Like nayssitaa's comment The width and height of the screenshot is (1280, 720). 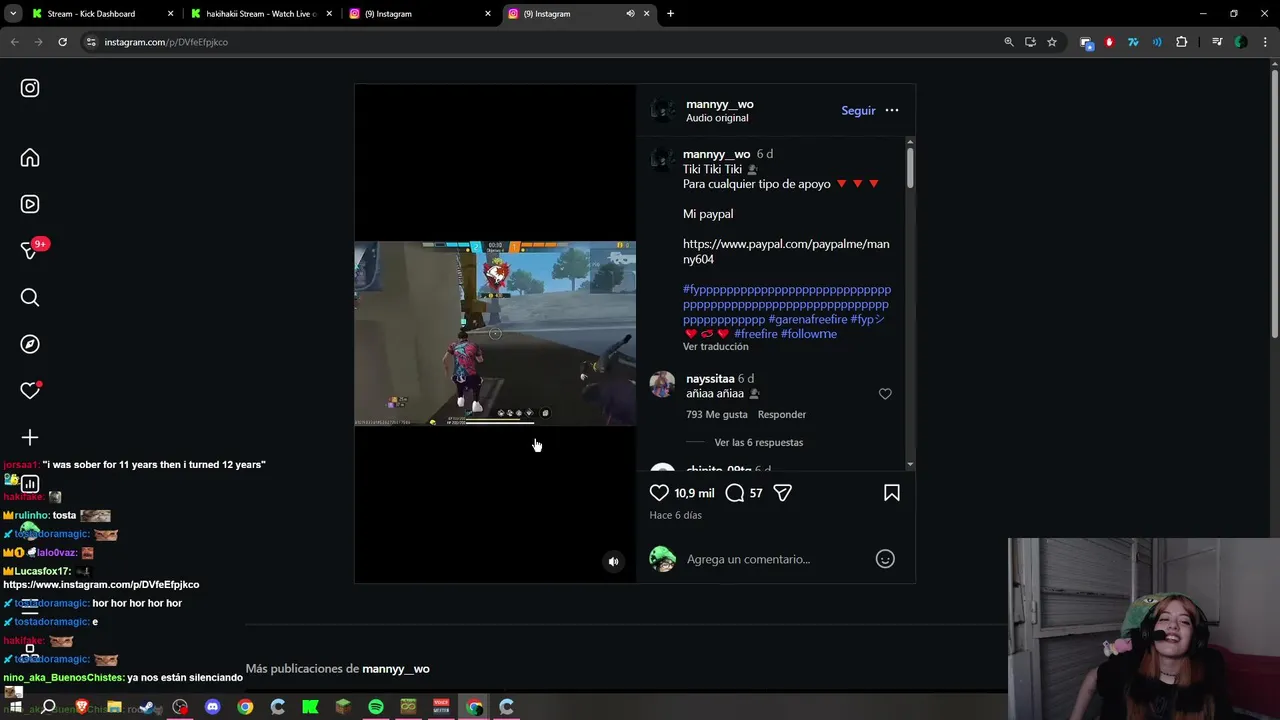pos(885,394)
